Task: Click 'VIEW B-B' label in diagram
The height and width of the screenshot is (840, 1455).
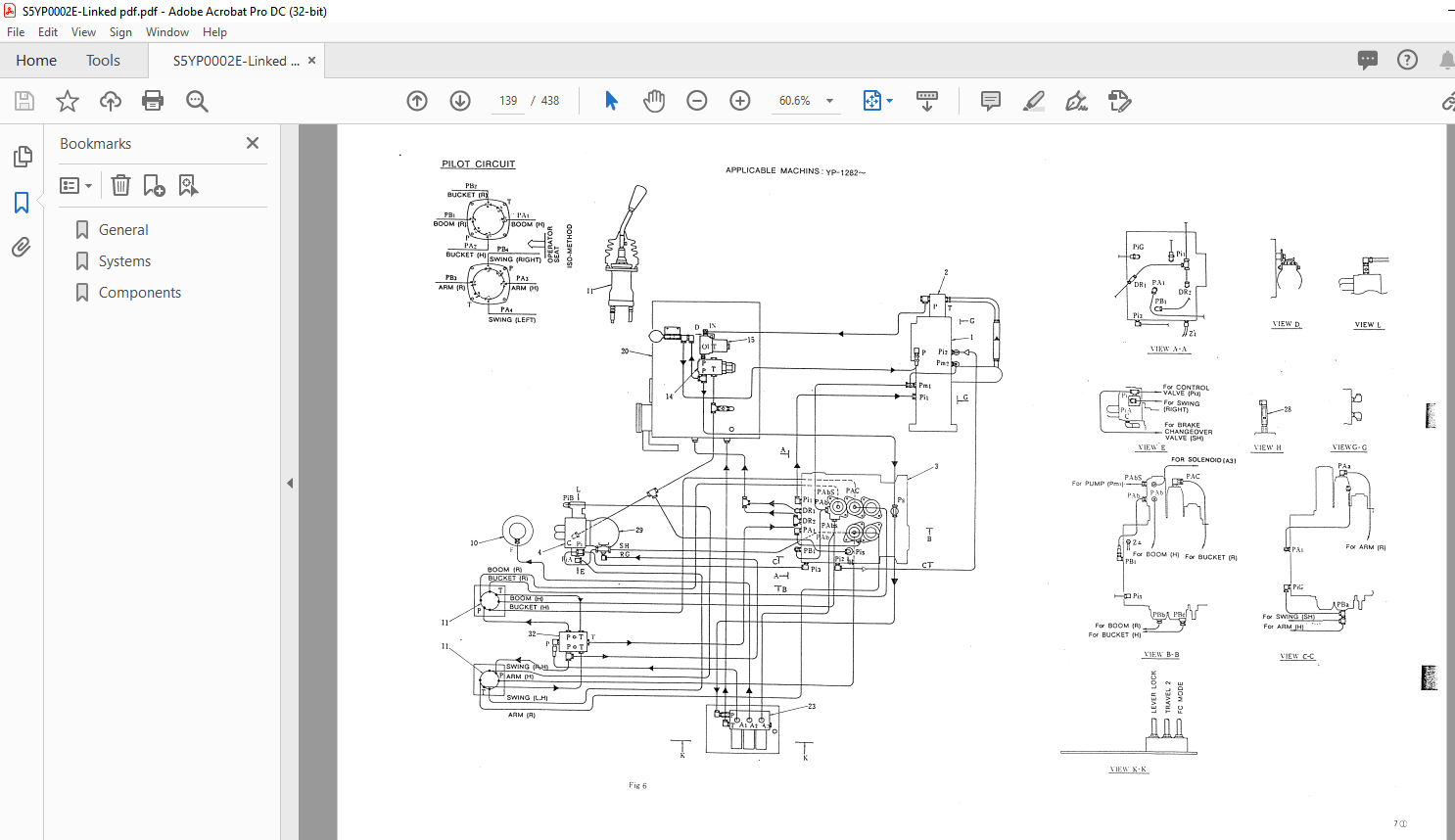Action: [x=1161, y=654]
